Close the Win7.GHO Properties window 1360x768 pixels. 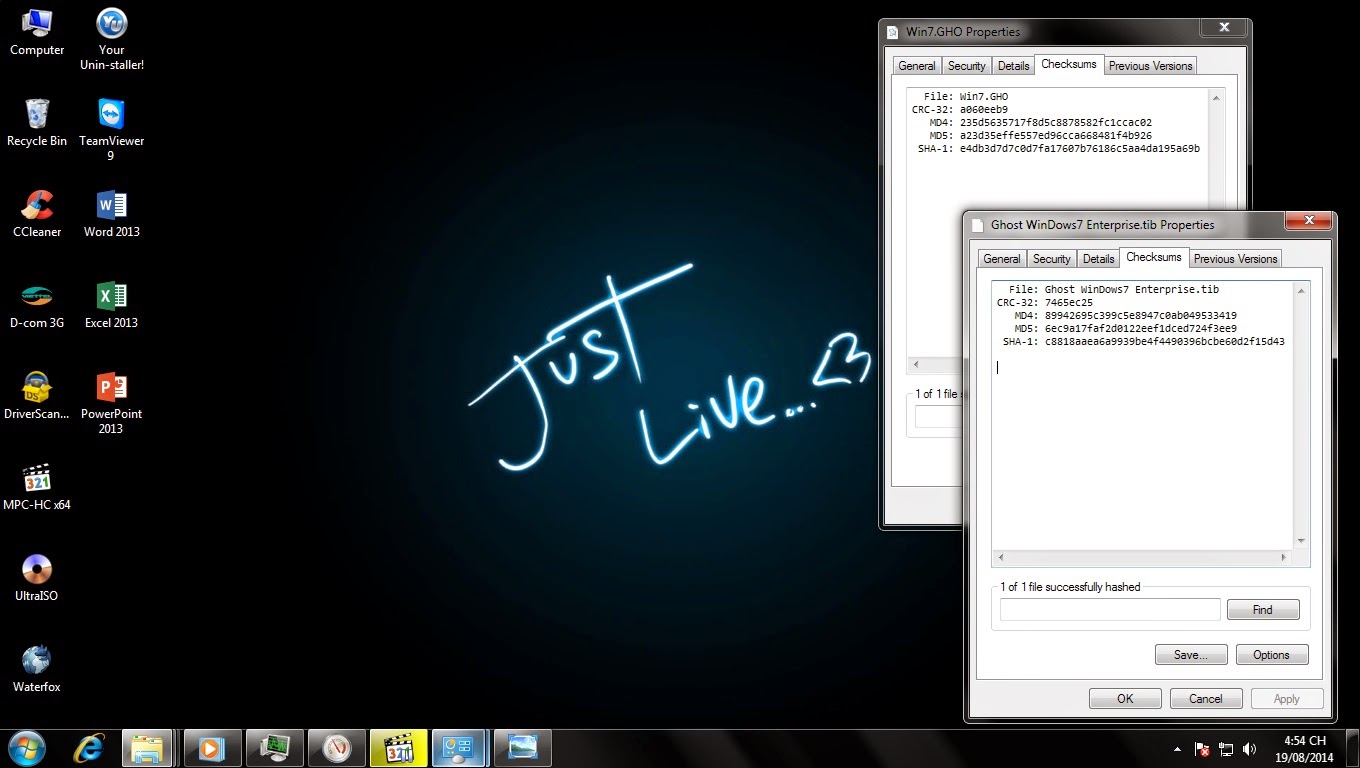(x=1223, y=27)
